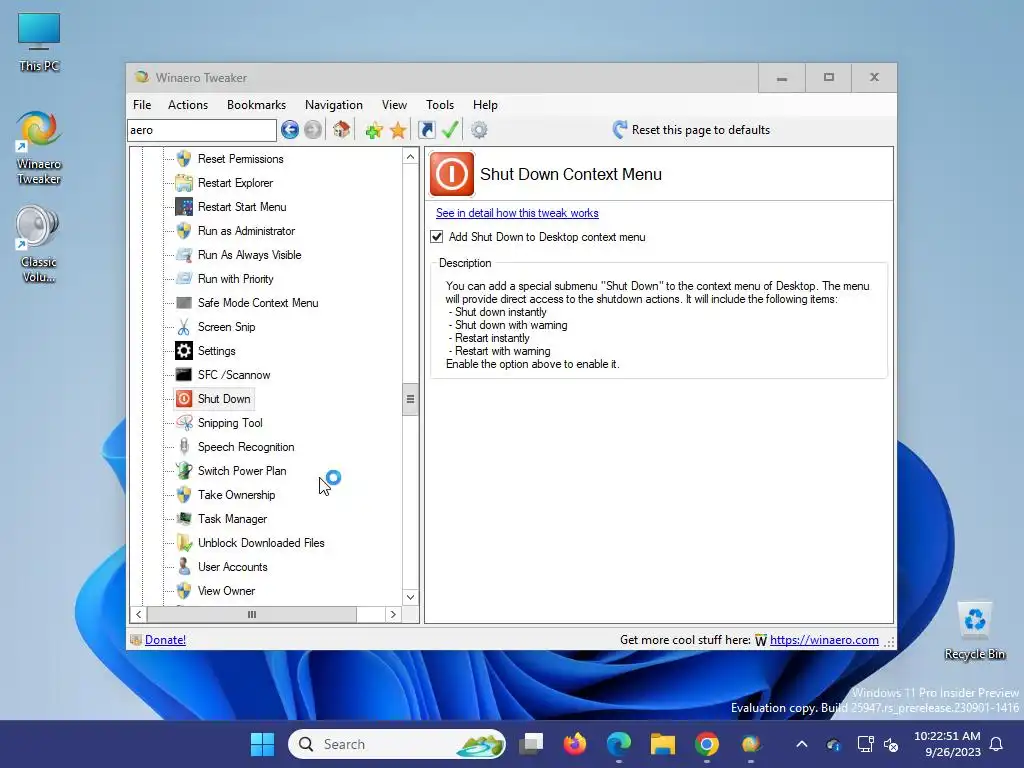
Task: Click the Snipping Tool icon
Action: (x=184, y=423)
